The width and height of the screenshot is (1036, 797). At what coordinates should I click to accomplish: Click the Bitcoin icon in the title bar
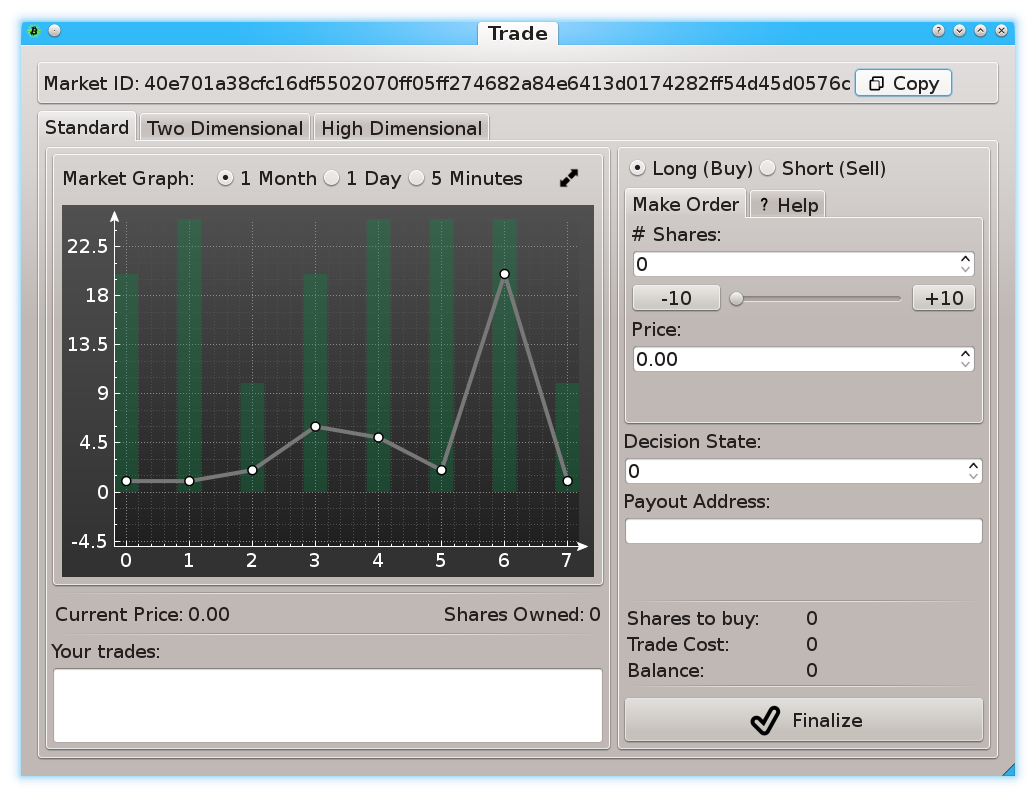coord(33,31)
